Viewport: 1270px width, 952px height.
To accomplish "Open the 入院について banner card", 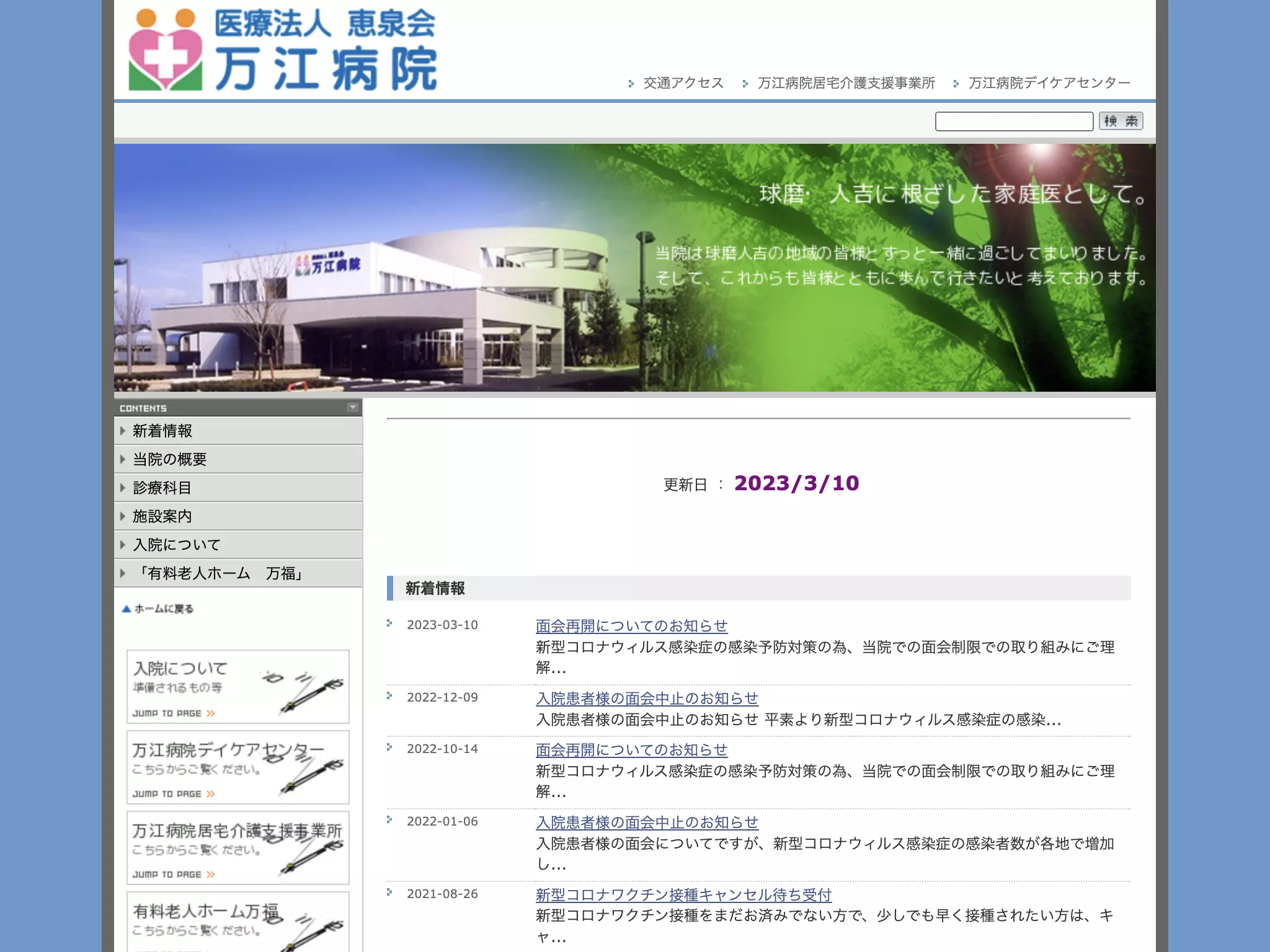I will (238, 687).
